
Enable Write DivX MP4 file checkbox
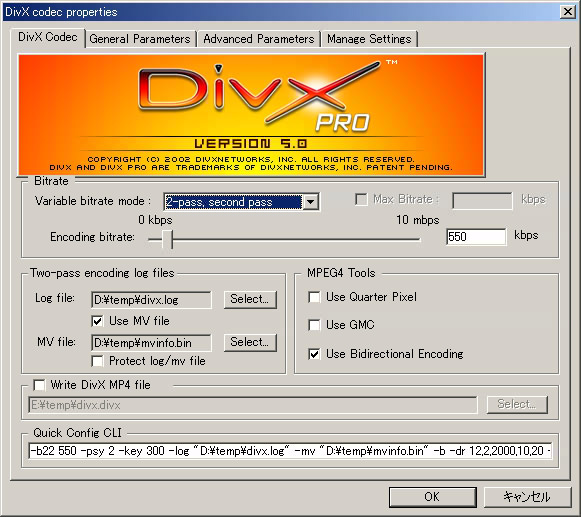point(39,385)
